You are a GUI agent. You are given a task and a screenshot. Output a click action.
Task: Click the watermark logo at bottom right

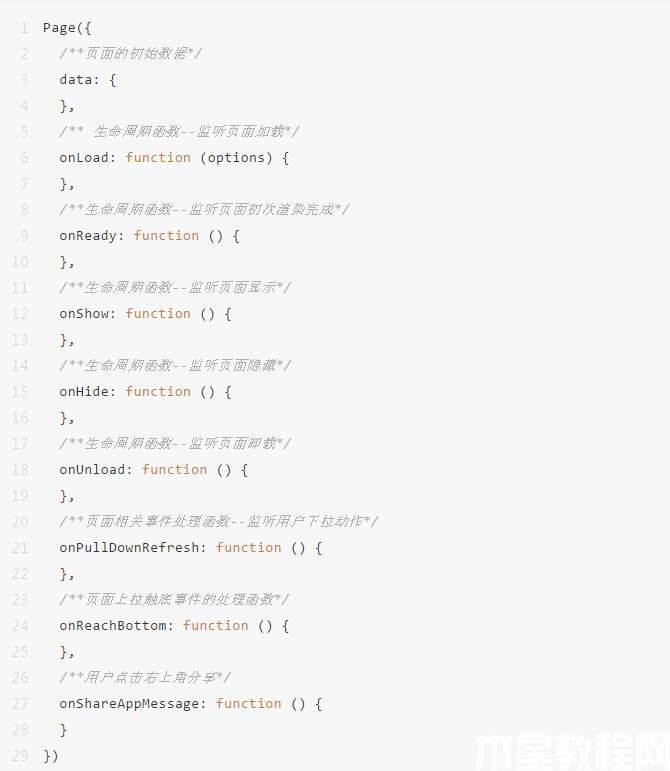[x=571, y=748]
